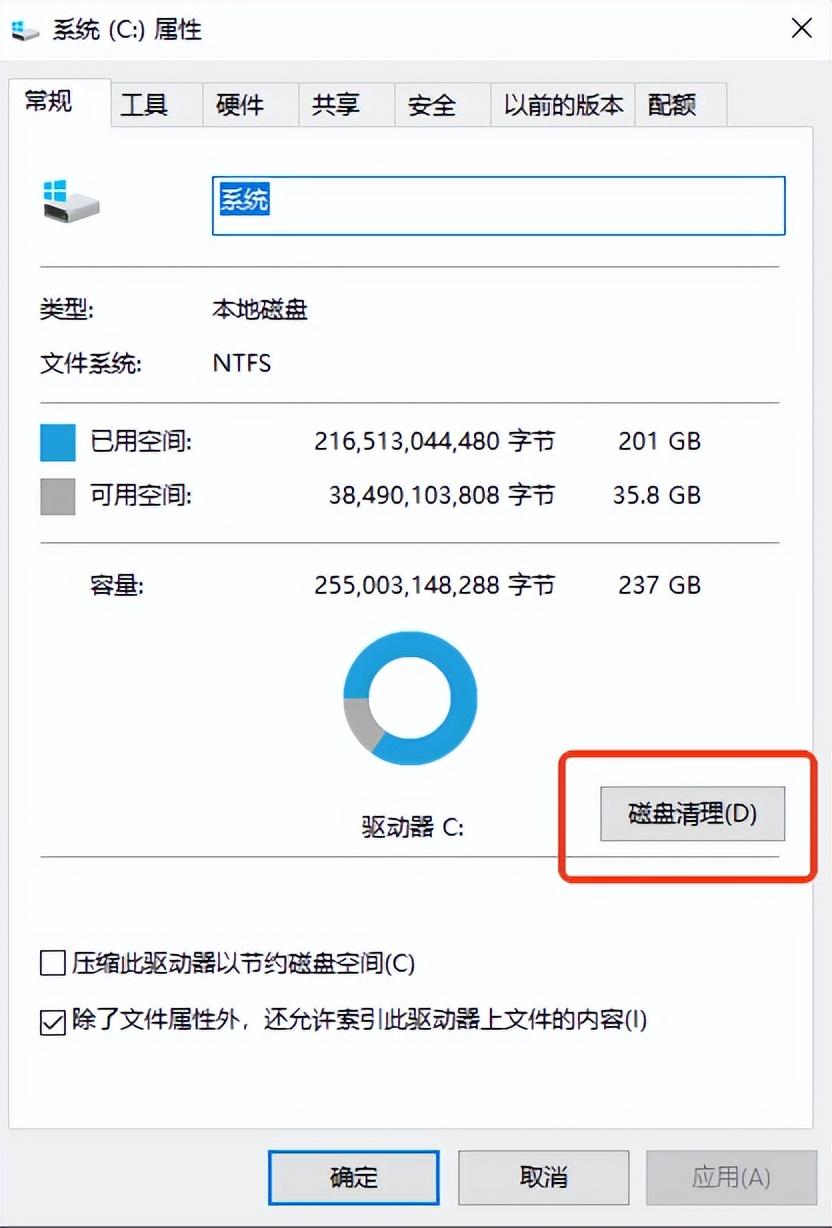Click the gray free space color square
This screenshot has width=832, height=1228.
click(x=58, y=496)
